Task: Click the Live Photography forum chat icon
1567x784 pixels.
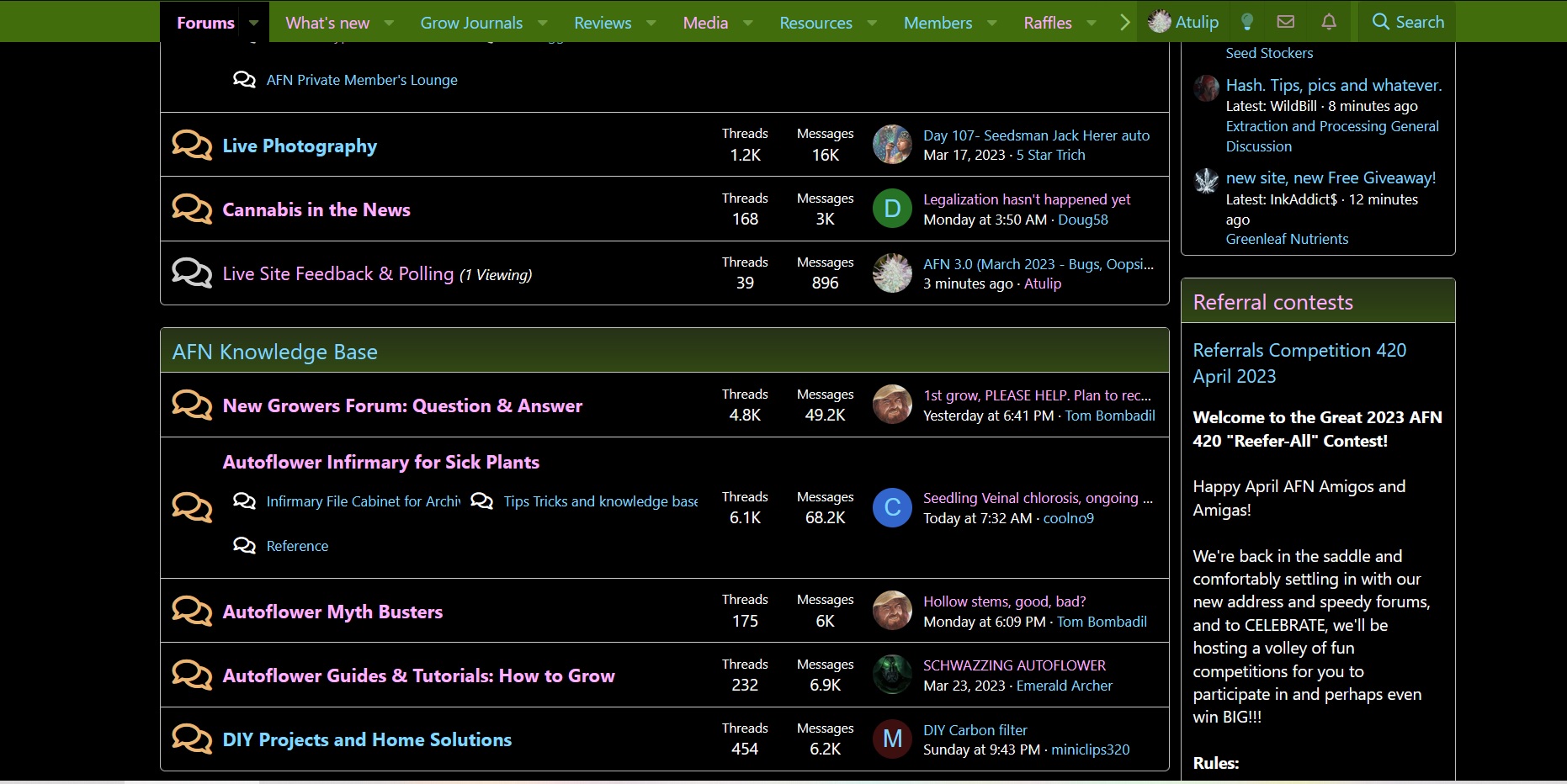Action: (x=192, y=145)
